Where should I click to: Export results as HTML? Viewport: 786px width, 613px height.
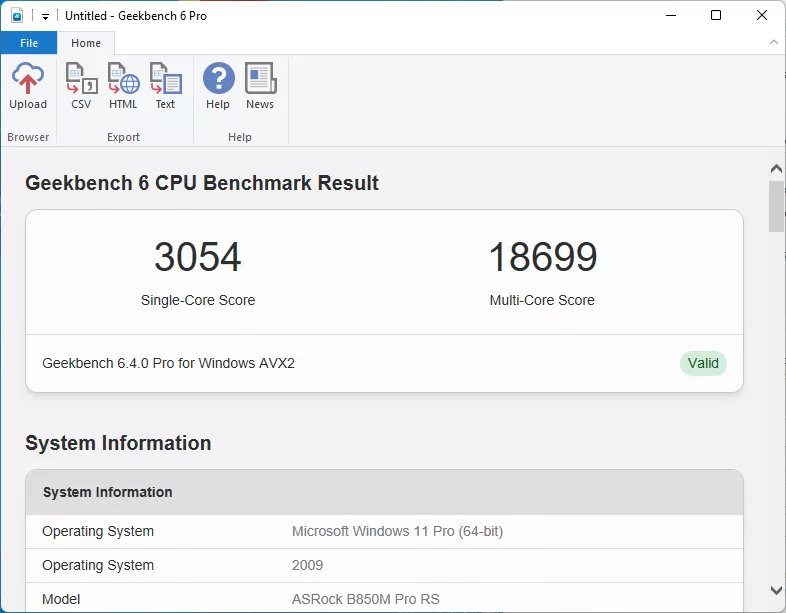click(123, 87)
